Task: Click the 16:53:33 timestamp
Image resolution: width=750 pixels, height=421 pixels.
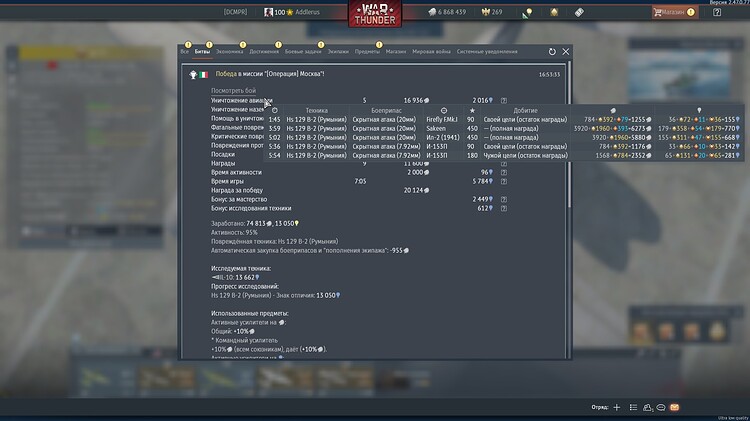Action: tap(549, 75)
